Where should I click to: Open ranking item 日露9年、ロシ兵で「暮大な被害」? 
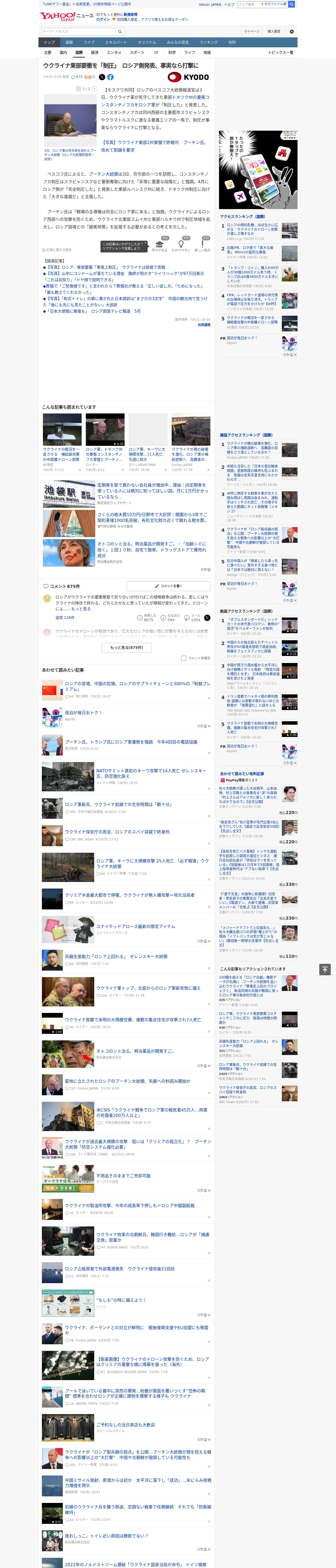click(x=250, y=250)
